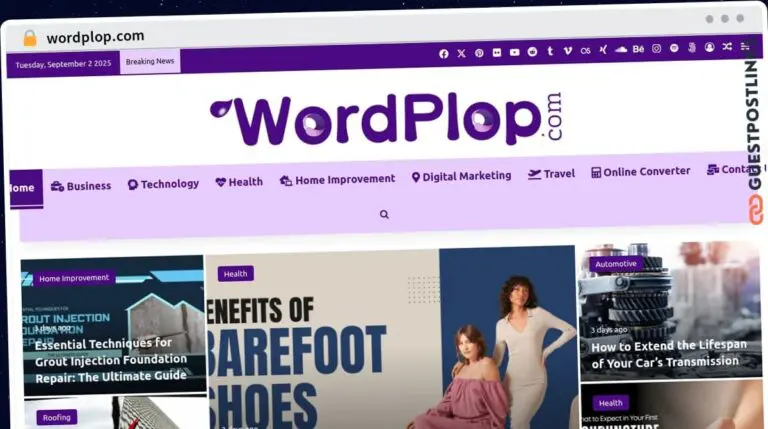Open the Facebook social icon
Image resolution: width=768 pixels, height=429 pixels.
(x=444, y=54)
